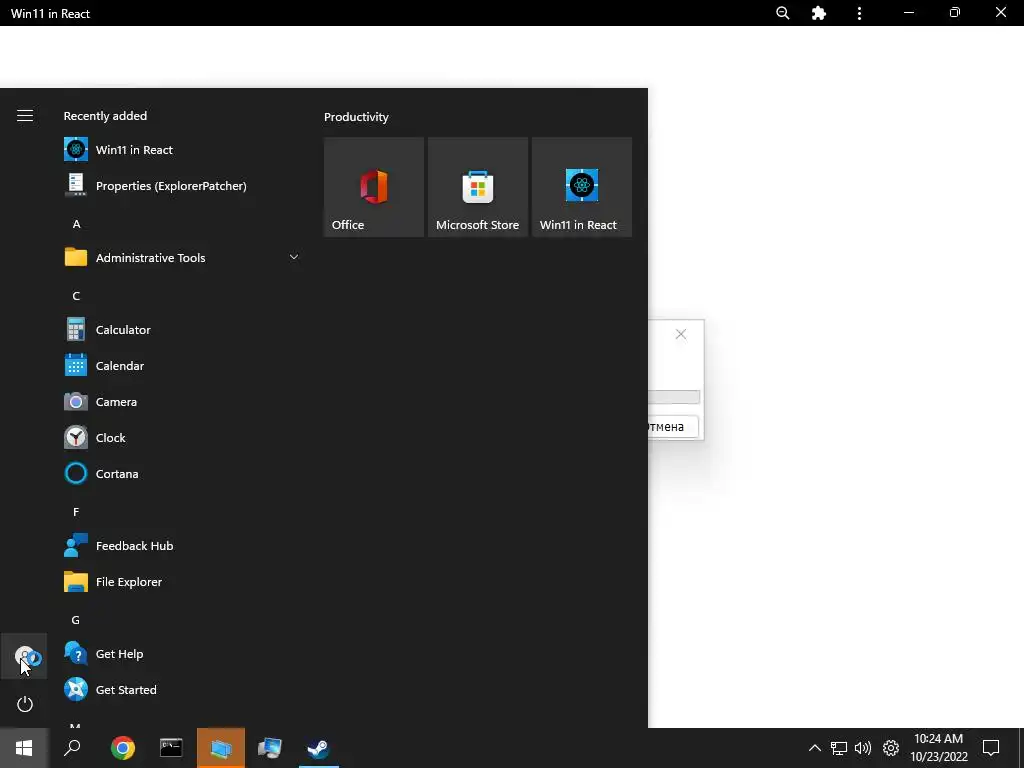Open Google Chrome from the taskbar
Image resolution: width=1024 pixels, height=768 pixels.
(x=123, y=748)
